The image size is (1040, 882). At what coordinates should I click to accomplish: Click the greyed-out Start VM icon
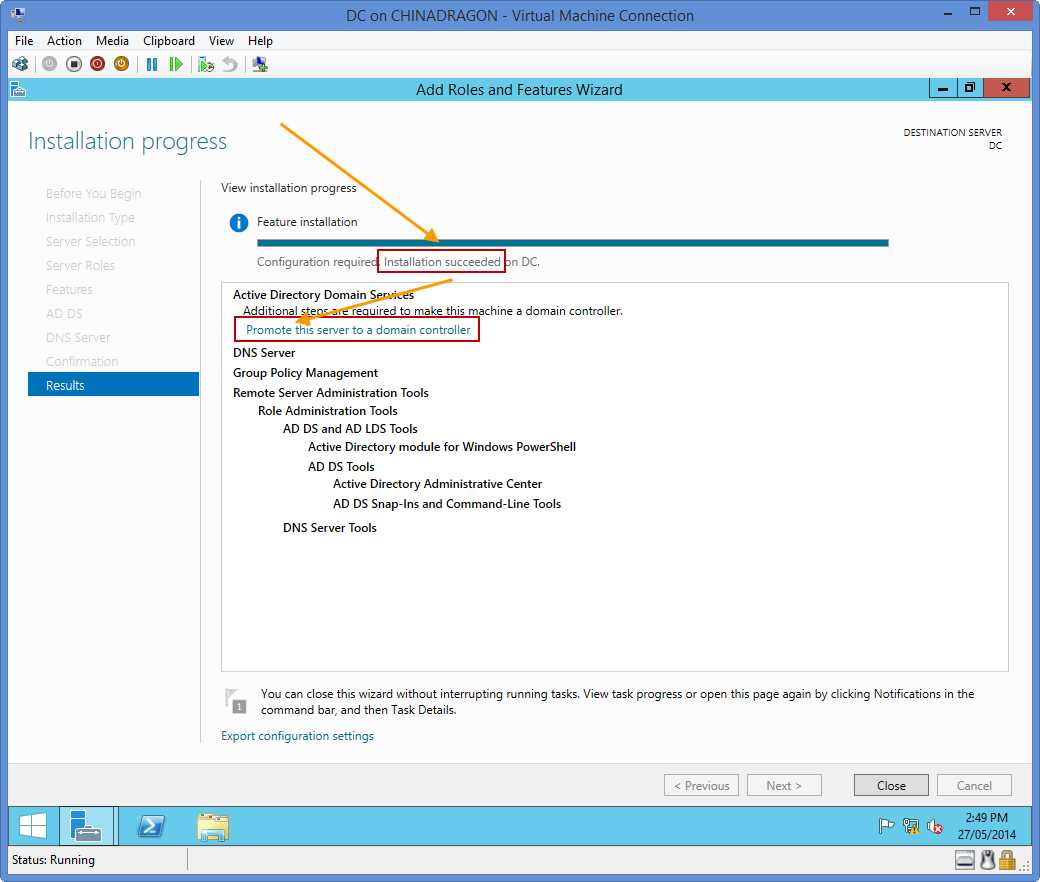(50, 64)
